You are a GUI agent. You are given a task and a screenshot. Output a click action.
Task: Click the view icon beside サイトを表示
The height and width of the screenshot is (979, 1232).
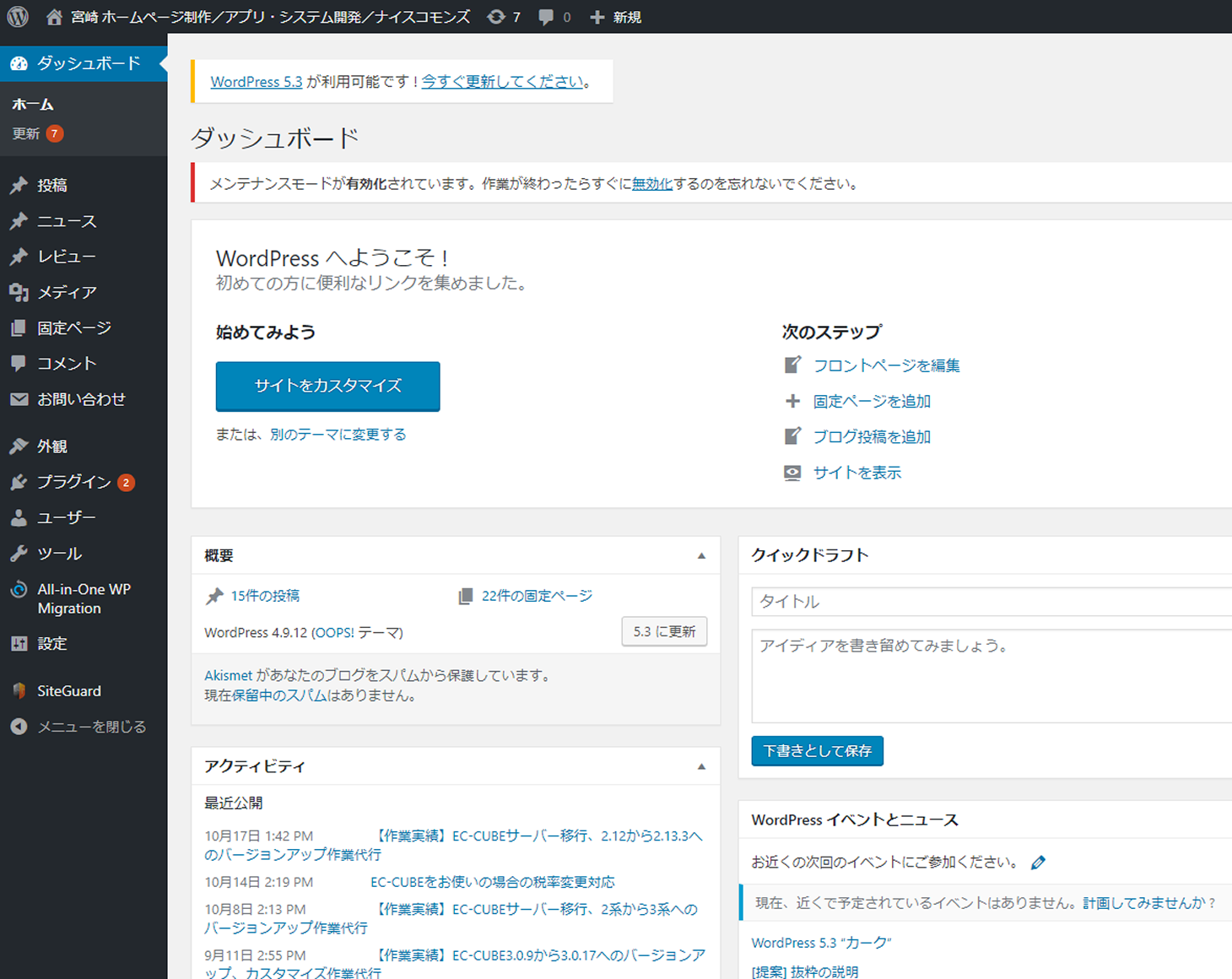(792, 473)
